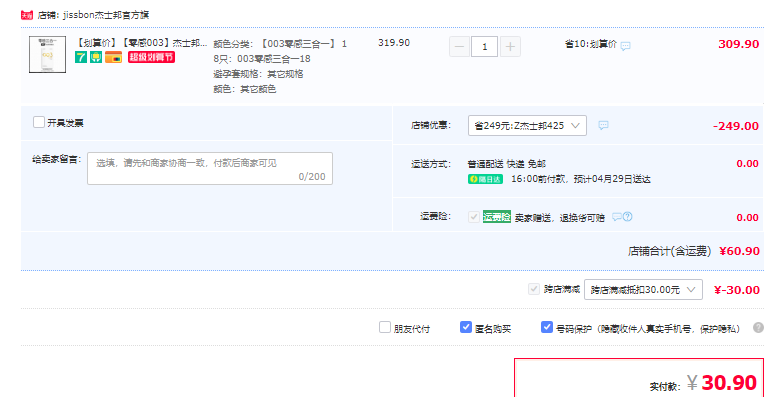Click the Tmall store icon beside jissbon shop name
Image resolution: width=772 pixels, height=397 pixels.
27,15
